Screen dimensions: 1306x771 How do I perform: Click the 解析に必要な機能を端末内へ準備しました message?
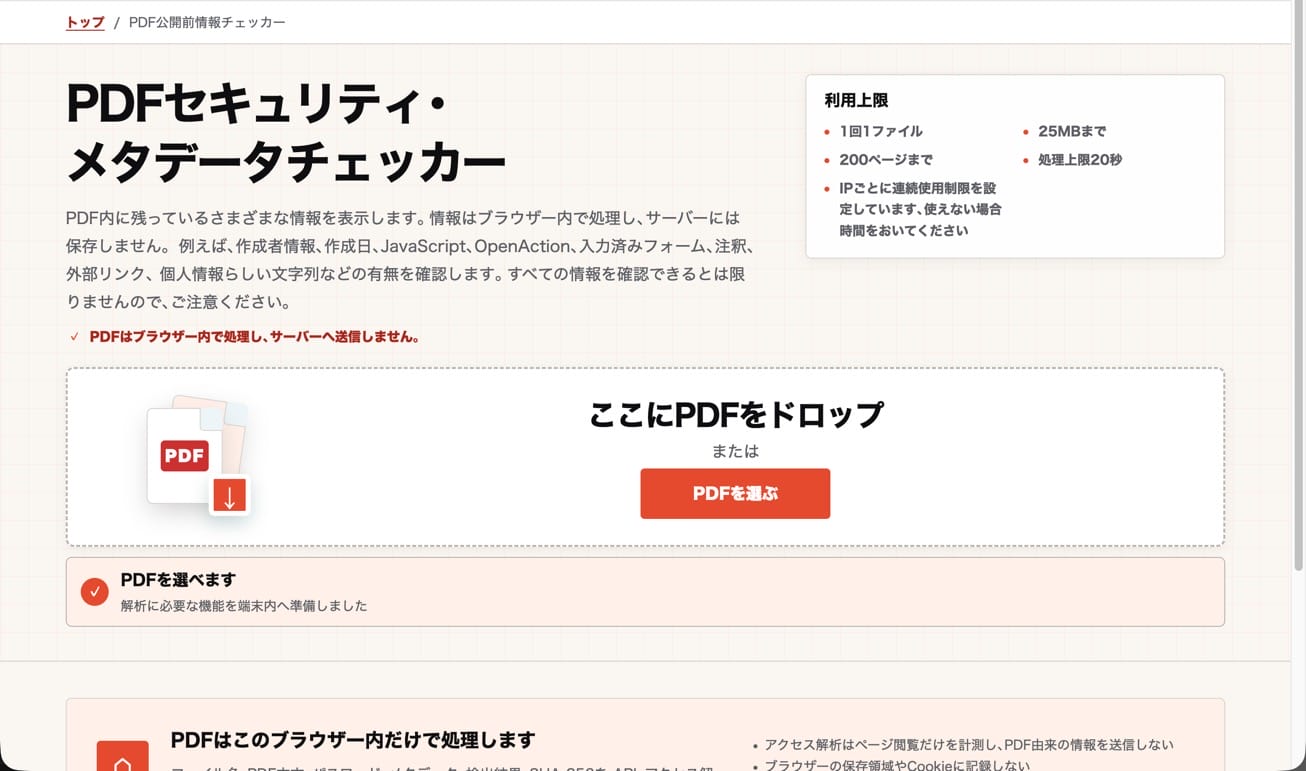click(244, 605)
